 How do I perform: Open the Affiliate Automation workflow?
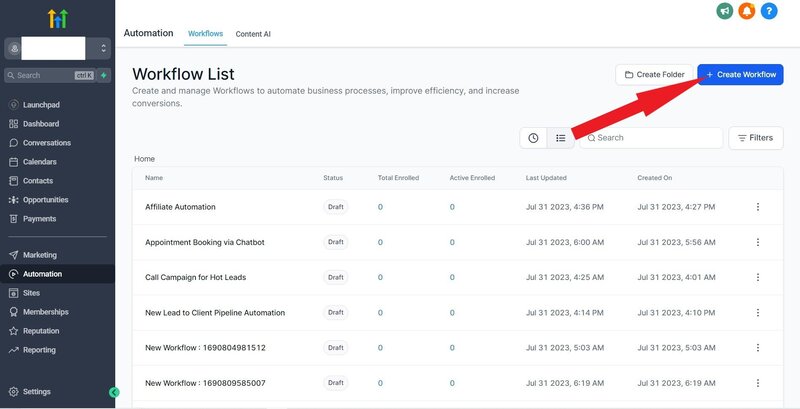click(180, 207)
